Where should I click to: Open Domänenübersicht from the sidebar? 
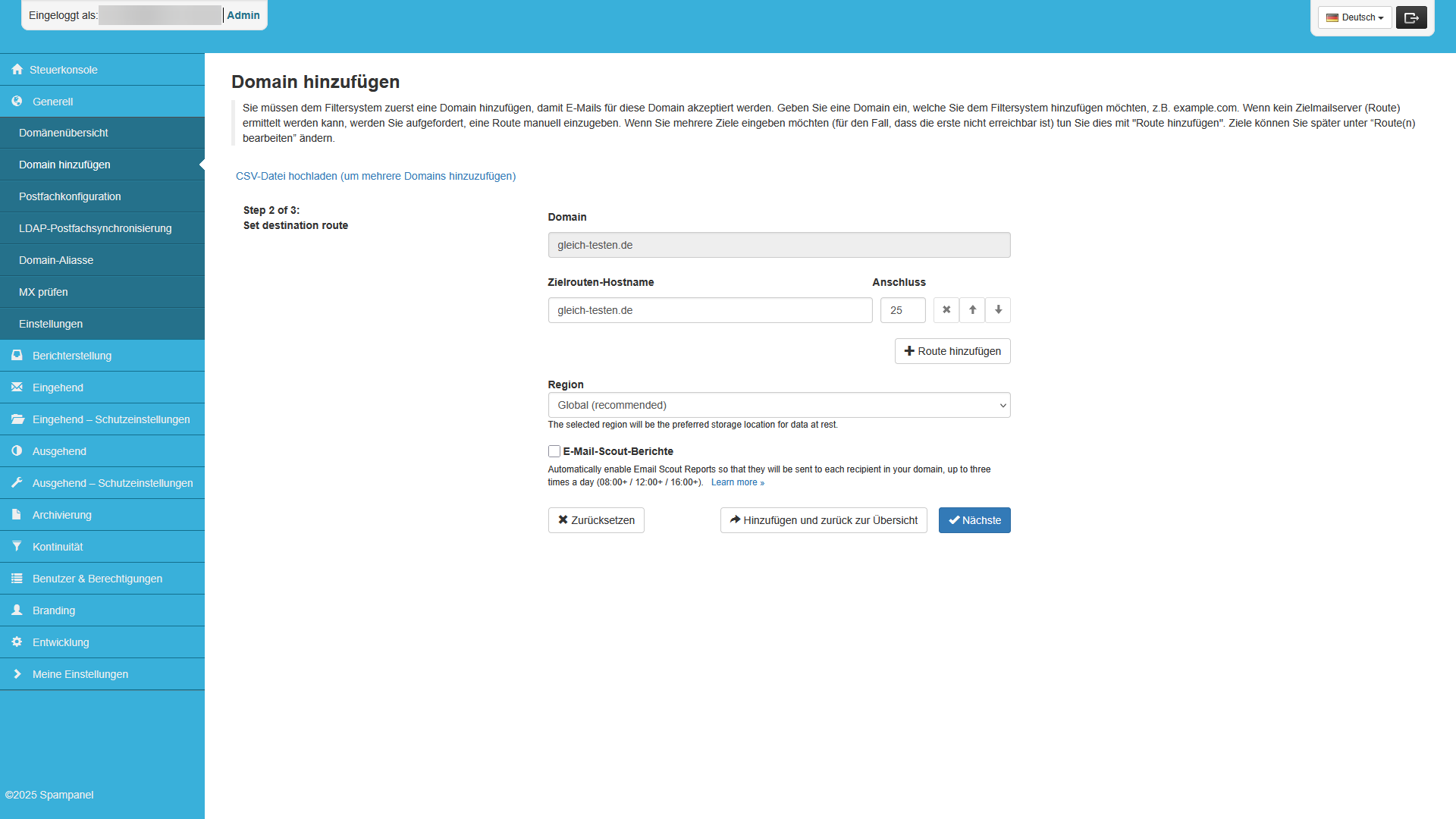[x=63, y=132]
